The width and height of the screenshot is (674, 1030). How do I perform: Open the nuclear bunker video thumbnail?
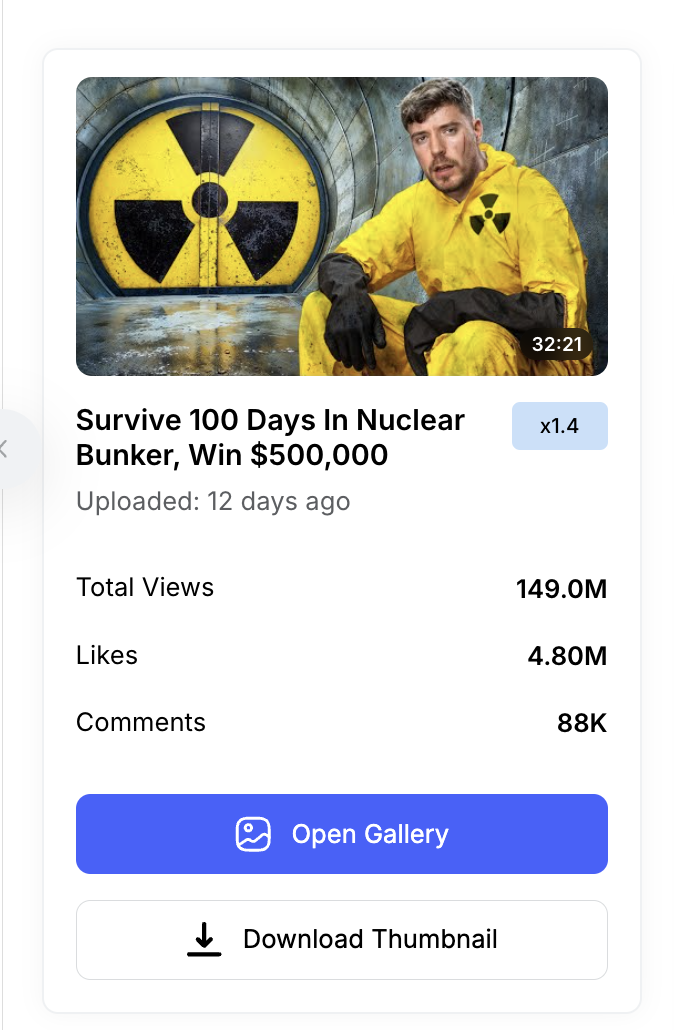342,226
